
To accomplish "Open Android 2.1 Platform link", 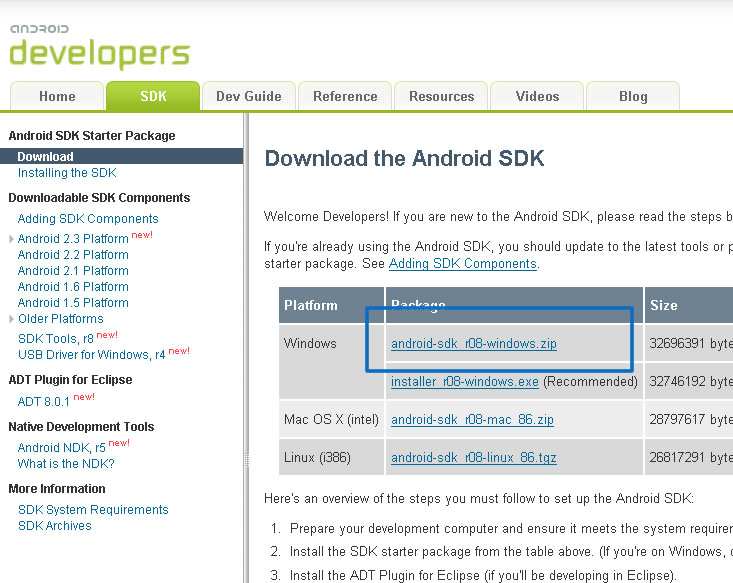I will [x=73, y=271].
